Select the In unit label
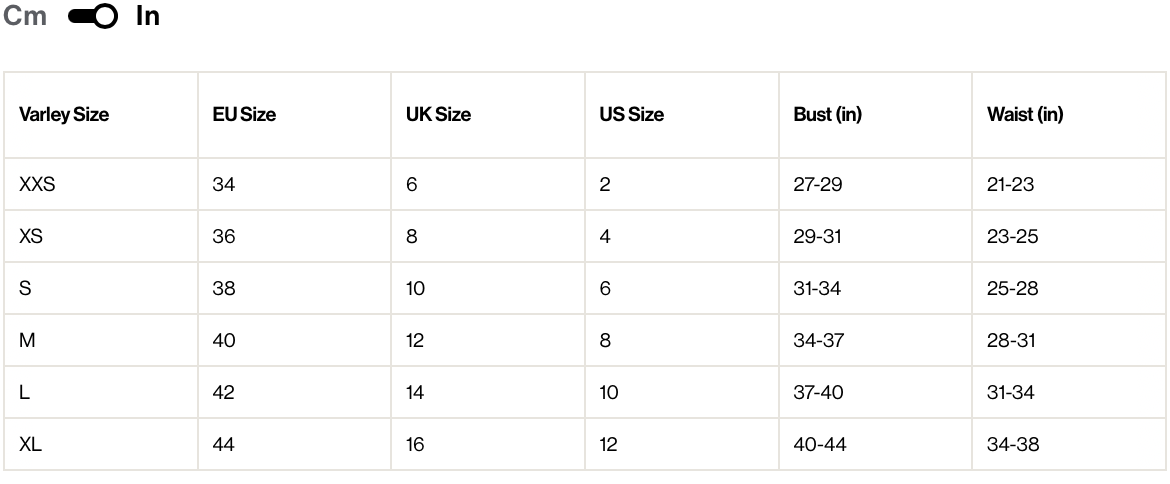This screenshot has height=484, width=1170. [x=148, y=17]
